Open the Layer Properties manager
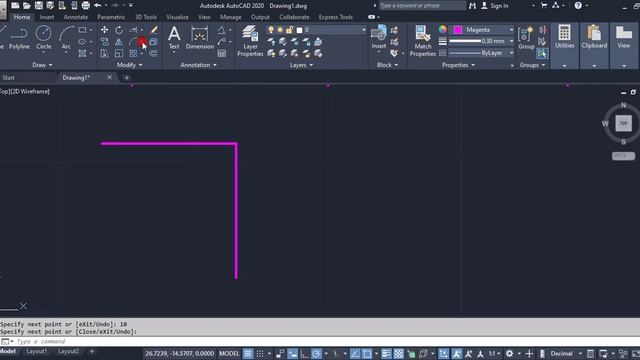 click(250, 41)
